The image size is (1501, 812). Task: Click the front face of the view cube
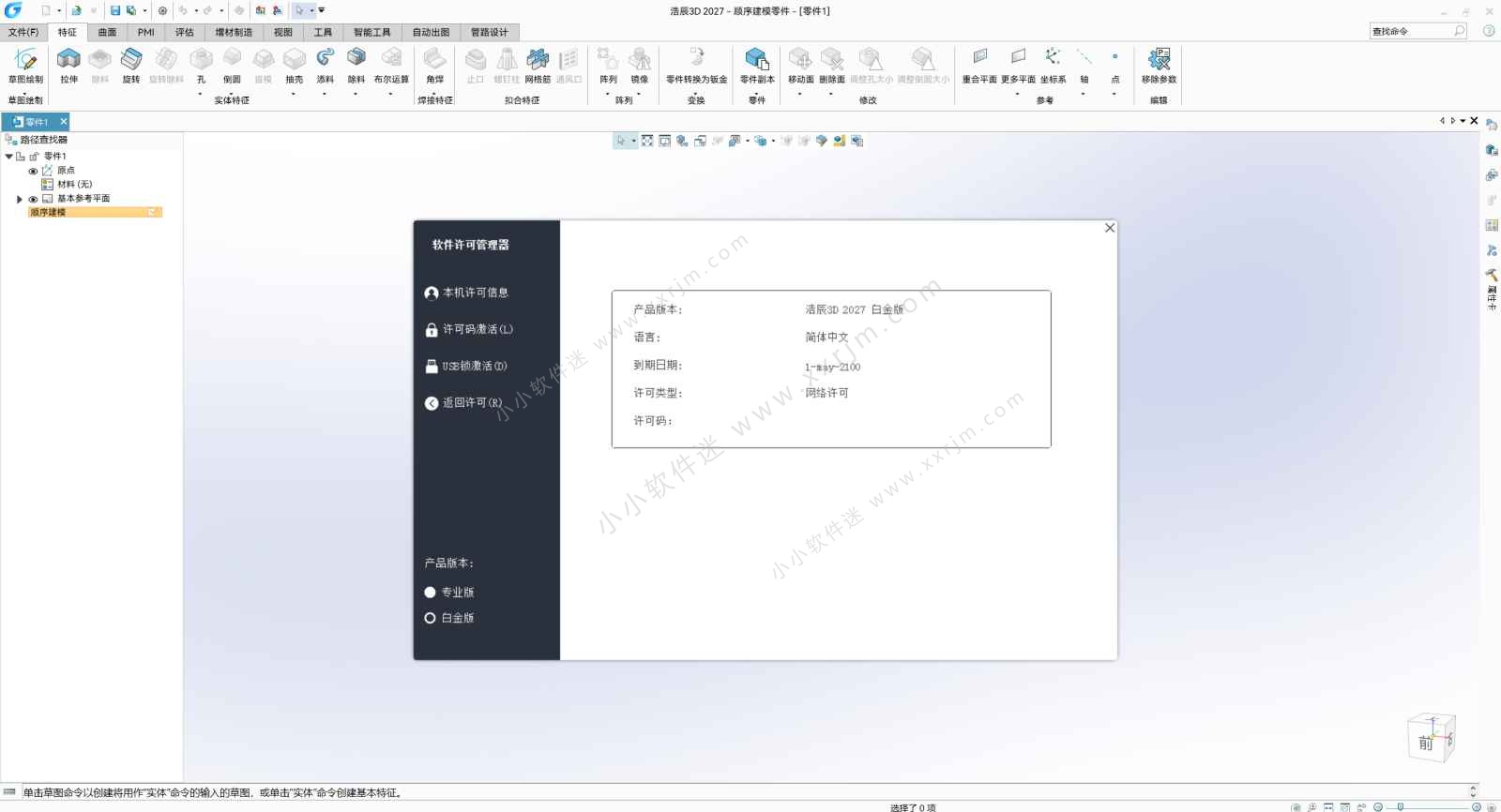(x=1425, y=743)
